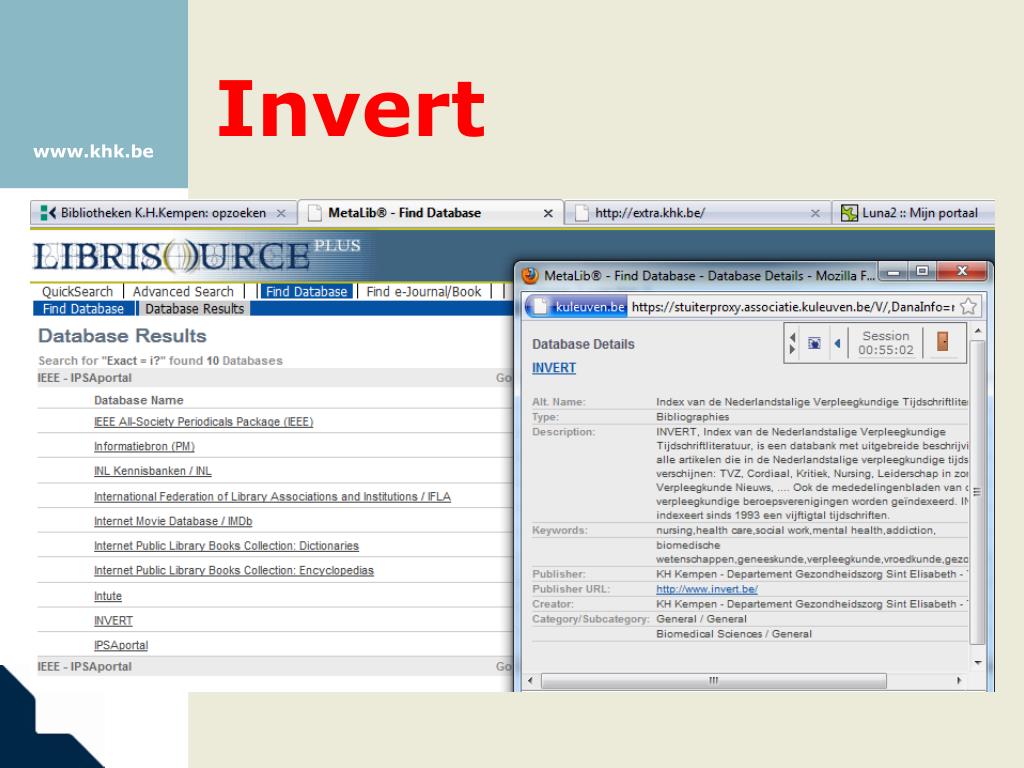Click the popup vertical scrollbar up arrow
This screenshot has width=1024, height=768.
(x=978, y=332)
